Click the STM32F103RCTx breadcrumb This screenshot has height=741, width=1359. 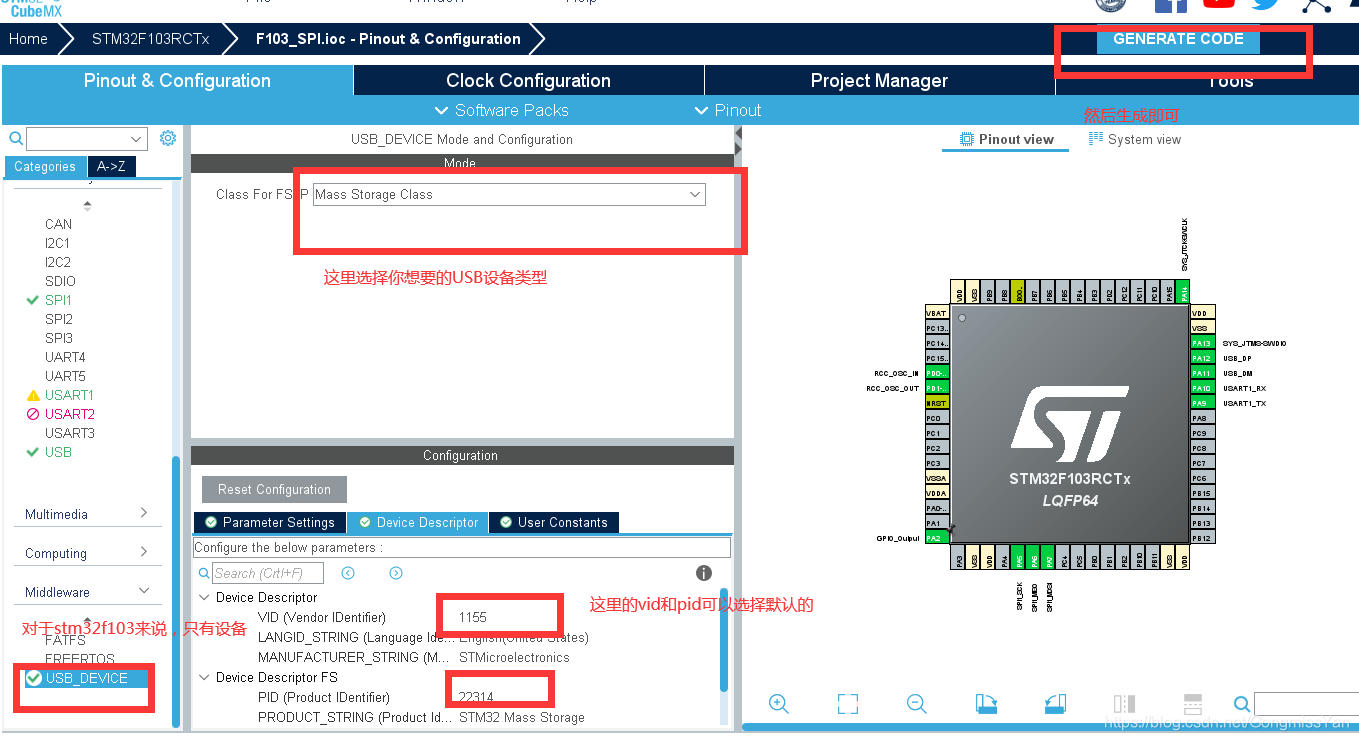[151, 39]
